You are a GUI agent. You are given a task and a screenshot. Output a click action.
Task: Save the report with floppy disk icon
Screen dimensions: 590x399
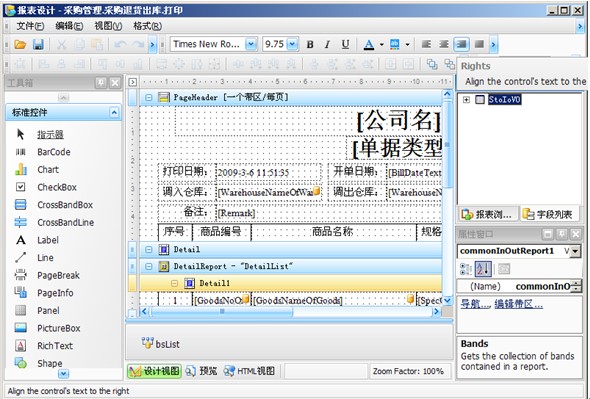[38, 44]
